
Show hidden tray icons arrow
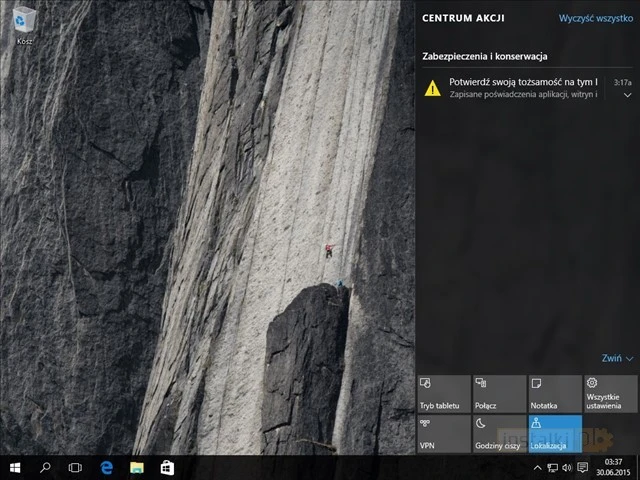[538, 467]
